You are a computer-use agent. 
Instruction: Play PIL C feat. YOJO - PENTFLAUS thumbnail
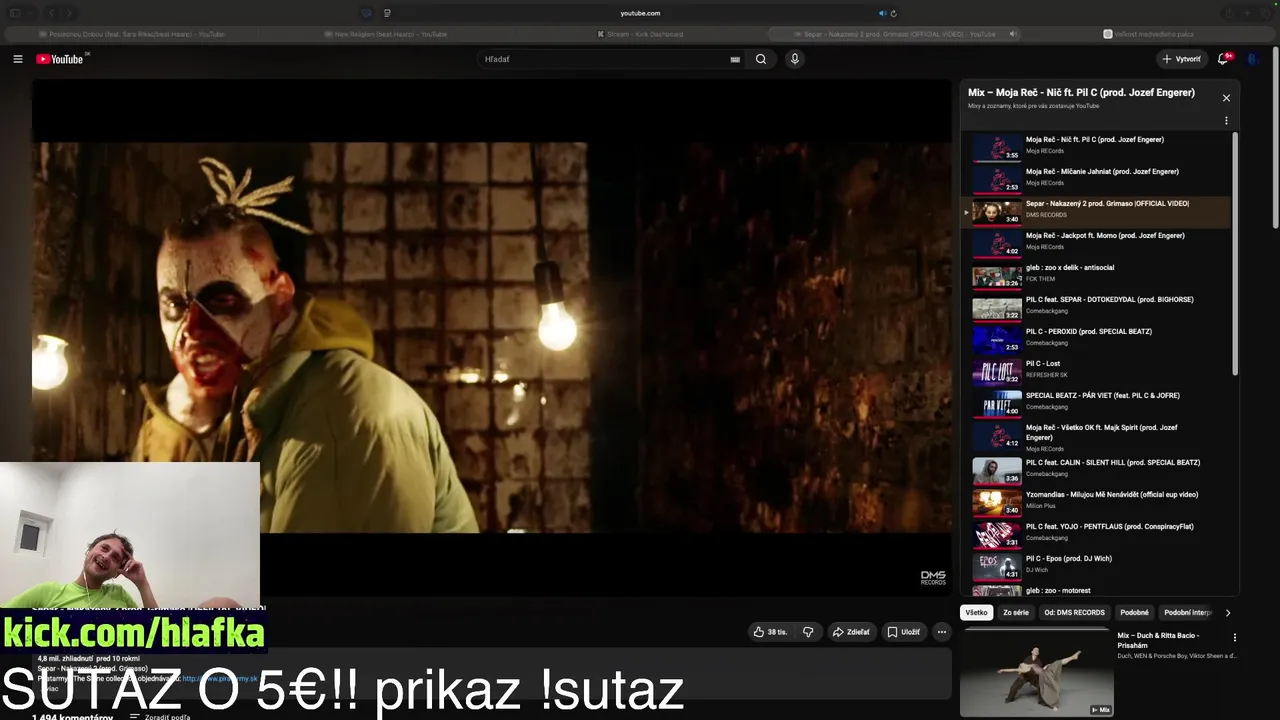pos(997,535)
